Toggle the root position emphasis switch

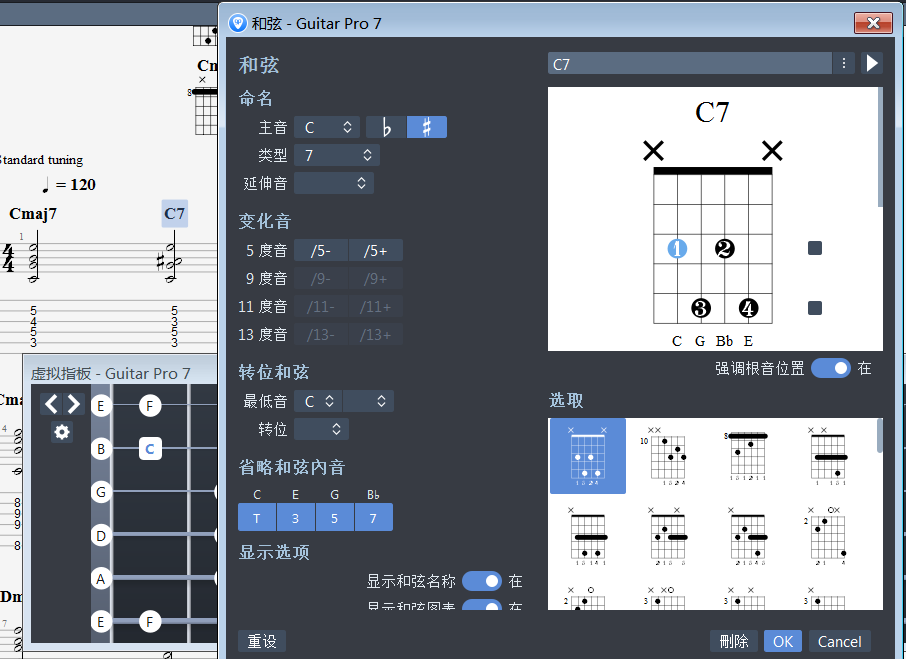830,368
